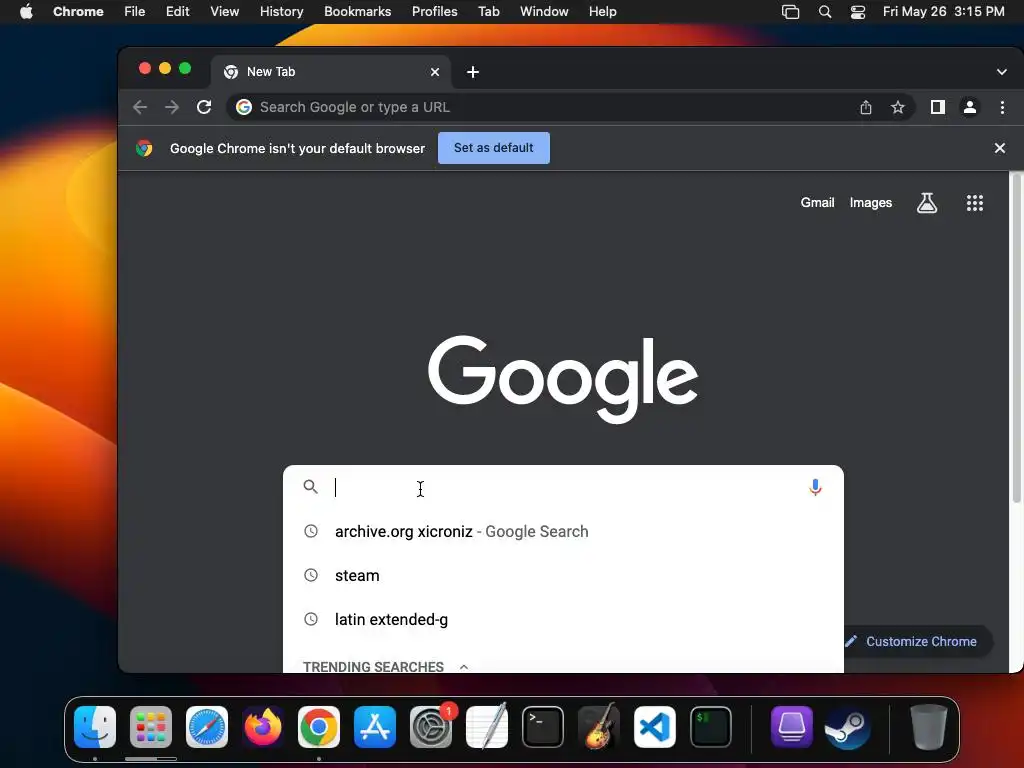Viewport: 1024px width, 768px height.
Task: Click the Stage Manager menu bar icon
Action: pyautogui.click(x=791, y=12)
